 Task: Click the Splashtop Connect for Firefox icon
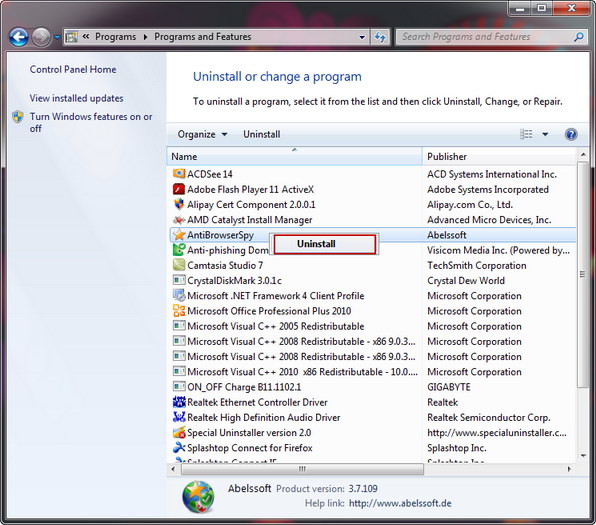tap(179, 447)
